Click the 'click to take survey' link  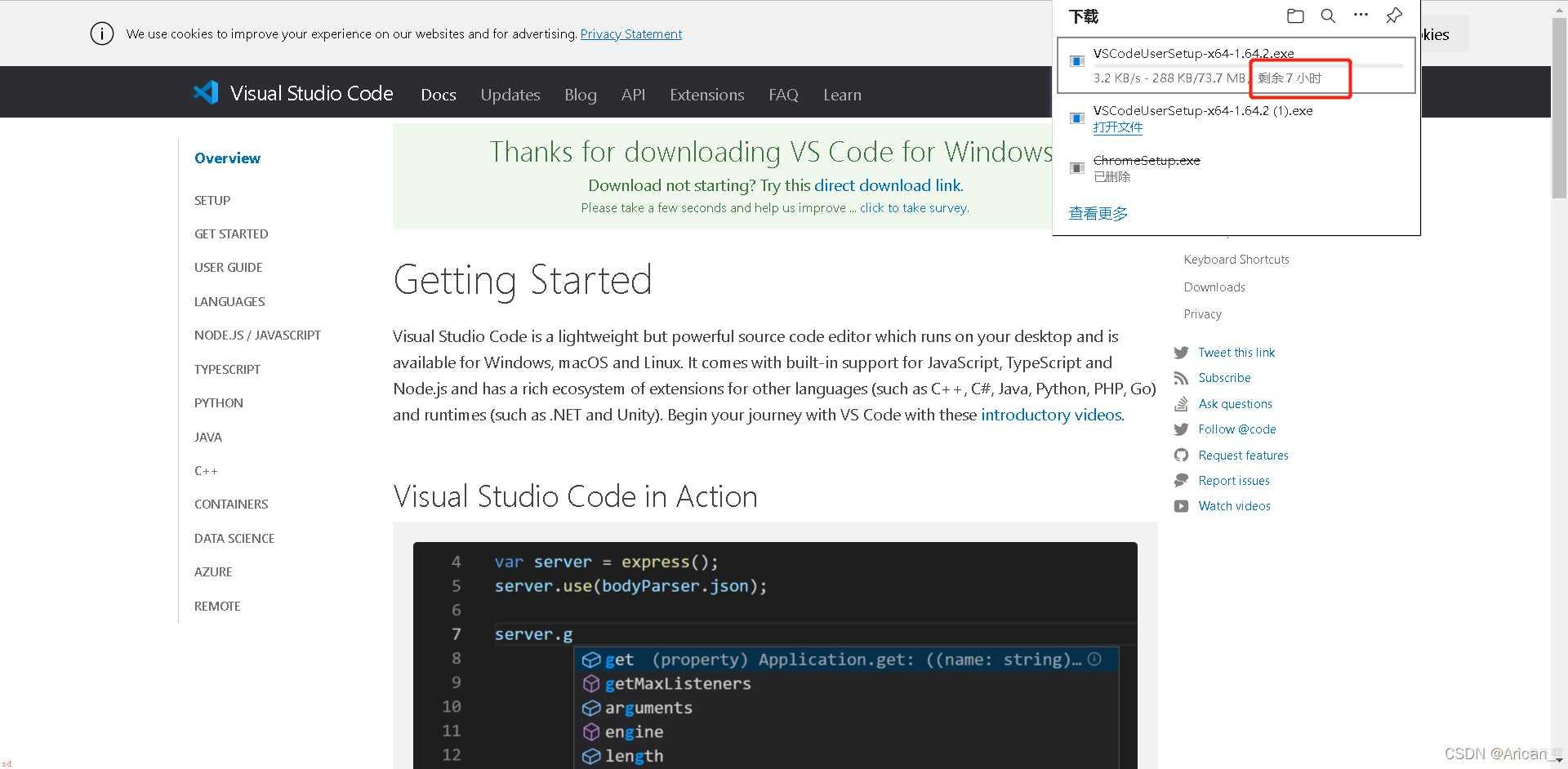[914, 208]
